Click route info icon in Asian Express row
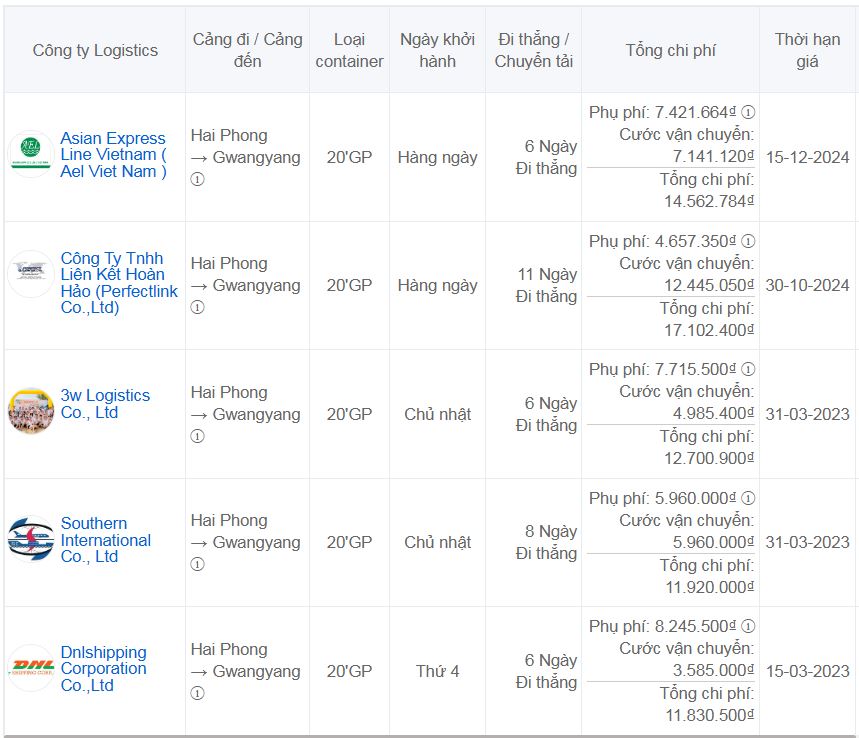 coord(197,180)
